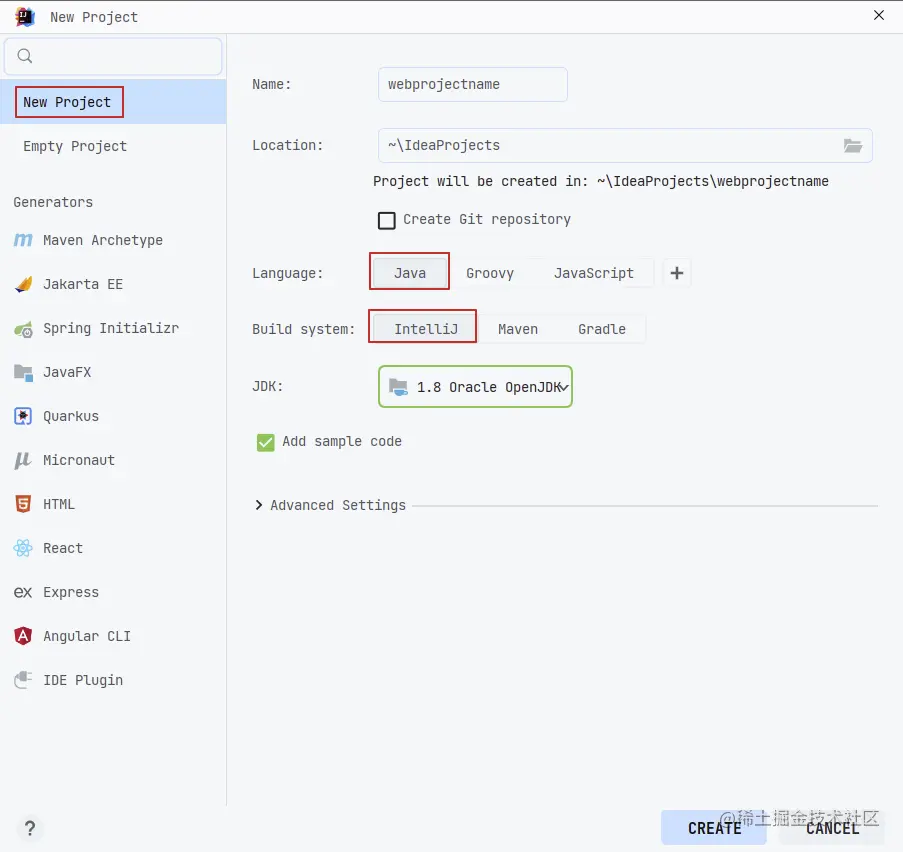This screenshot has width=903, height=852.
Task: Select New Project in the sidebar
Action: click(113, 102)
